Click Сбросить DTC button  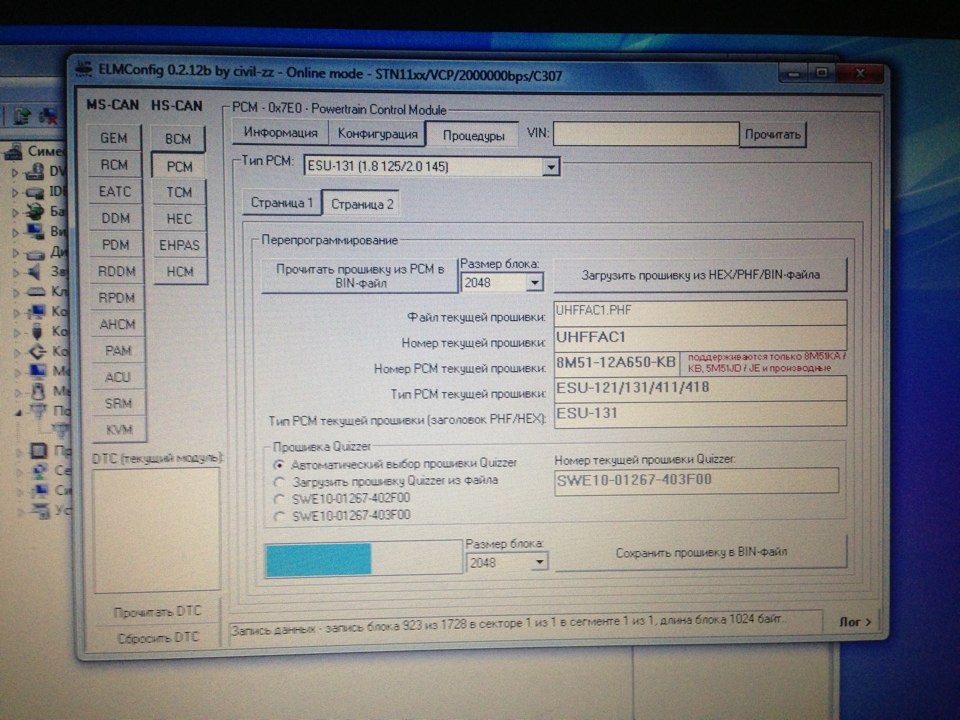(x=158, y=637)
